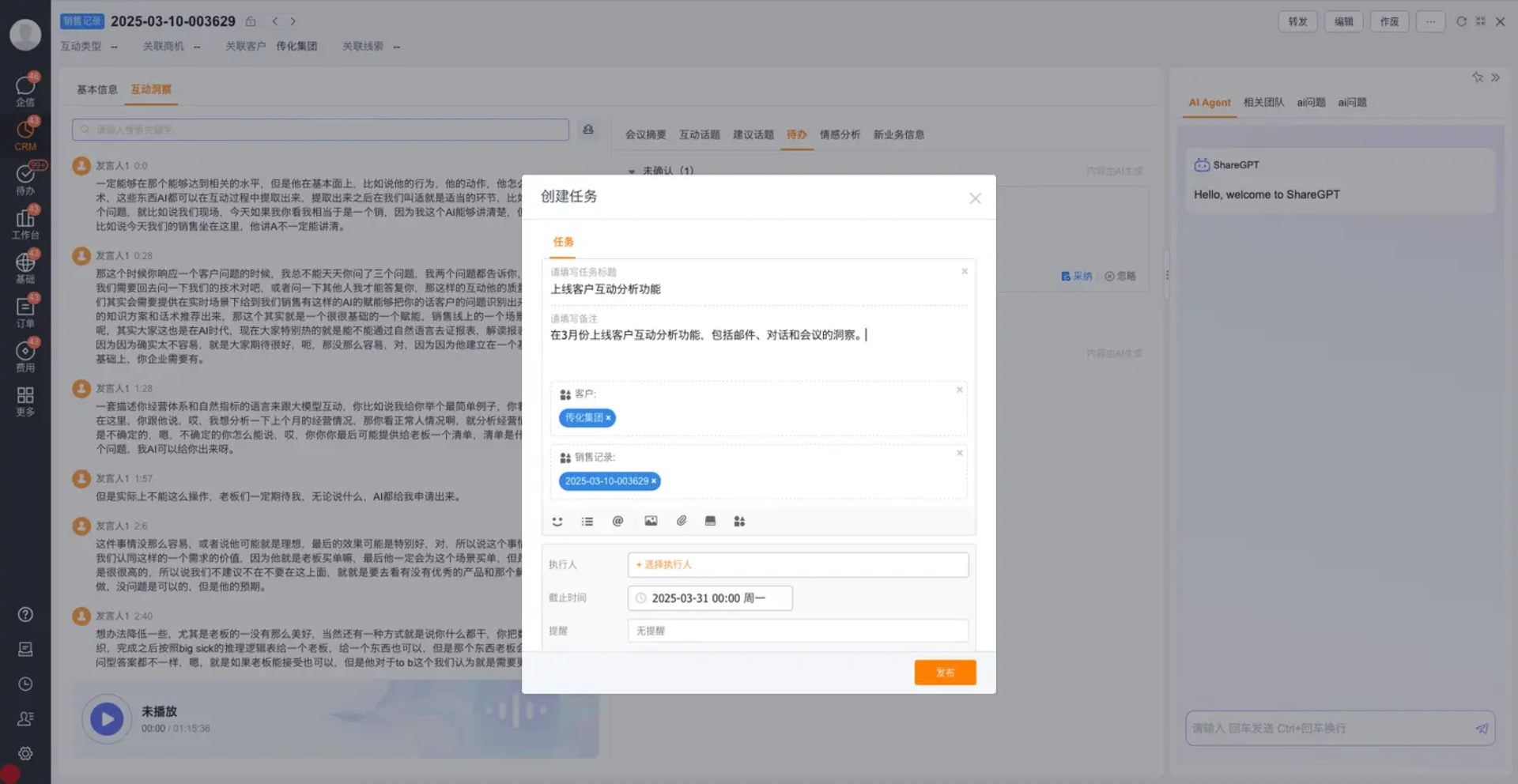Click the user avatar atop the sidebar
The height and width of the screenshot is (784, 1518).
25,35
